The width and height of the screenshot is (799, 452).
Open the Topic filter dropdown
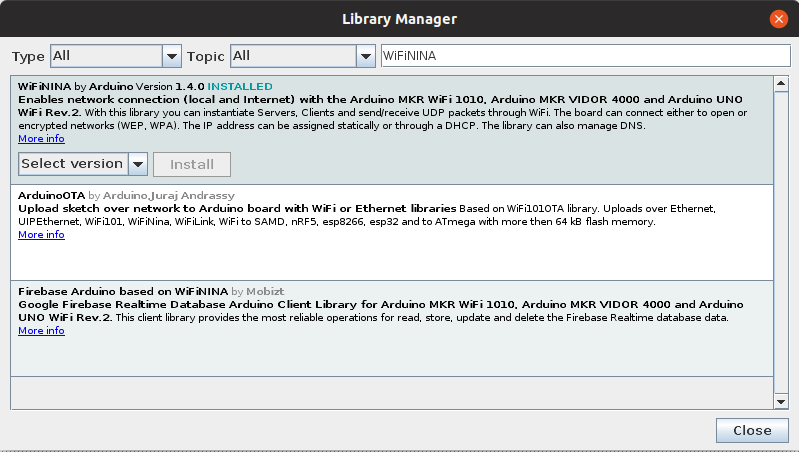(303, 56)
